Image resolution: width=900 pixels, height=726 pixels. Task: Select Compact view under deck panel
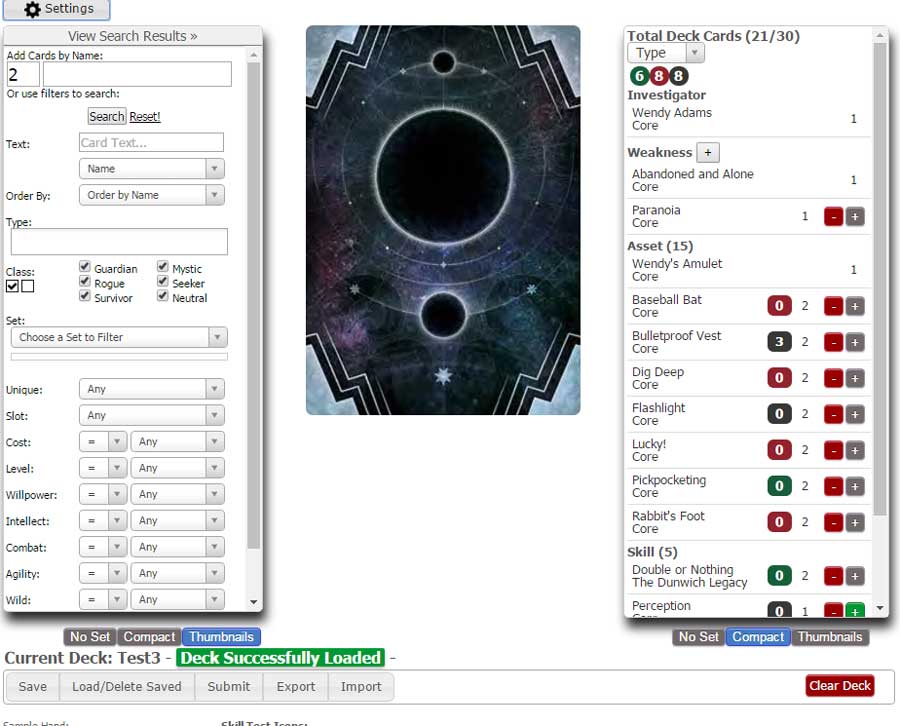[758, 637]
